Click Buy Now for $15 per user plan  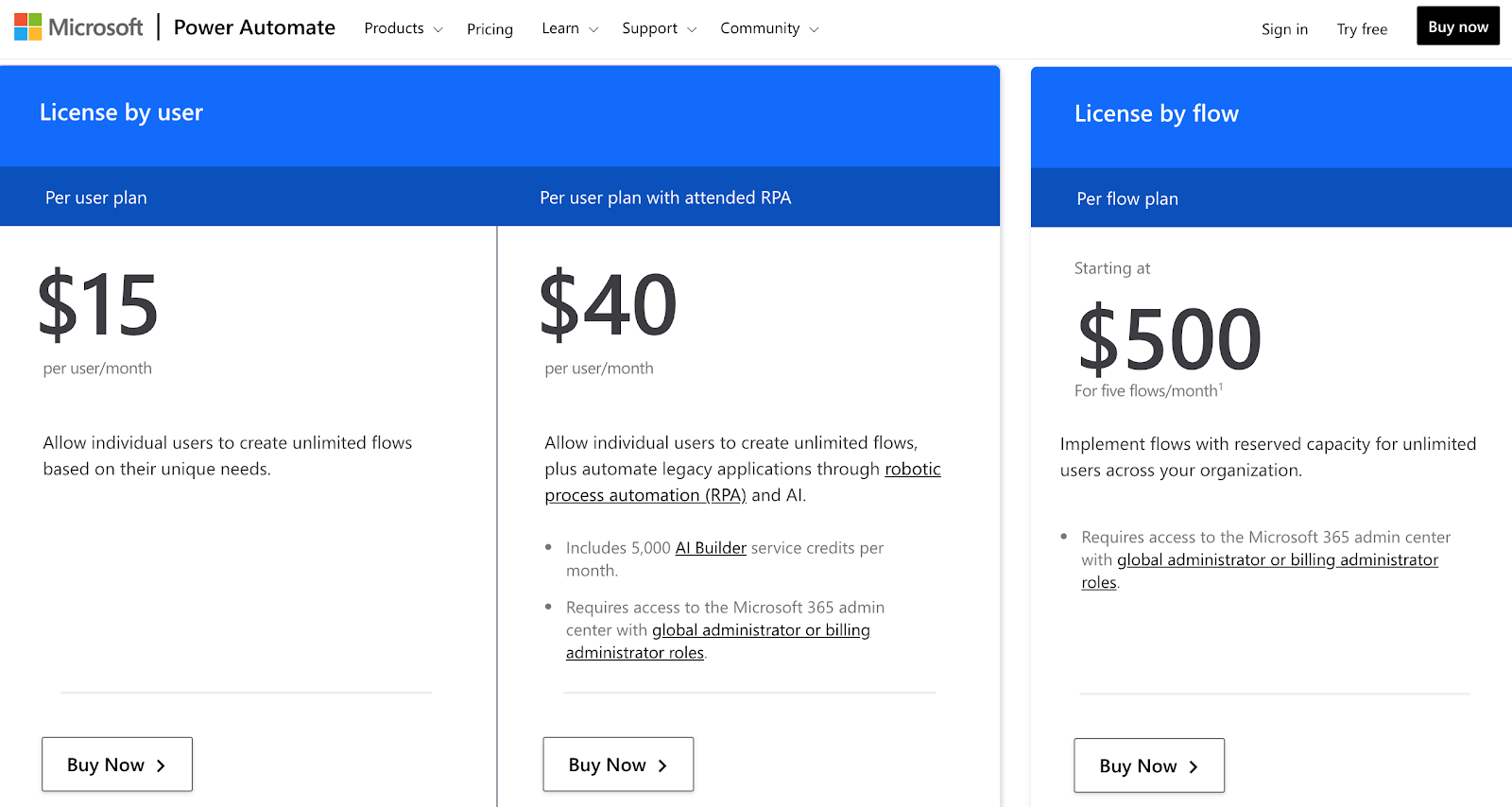click(117, 764)
